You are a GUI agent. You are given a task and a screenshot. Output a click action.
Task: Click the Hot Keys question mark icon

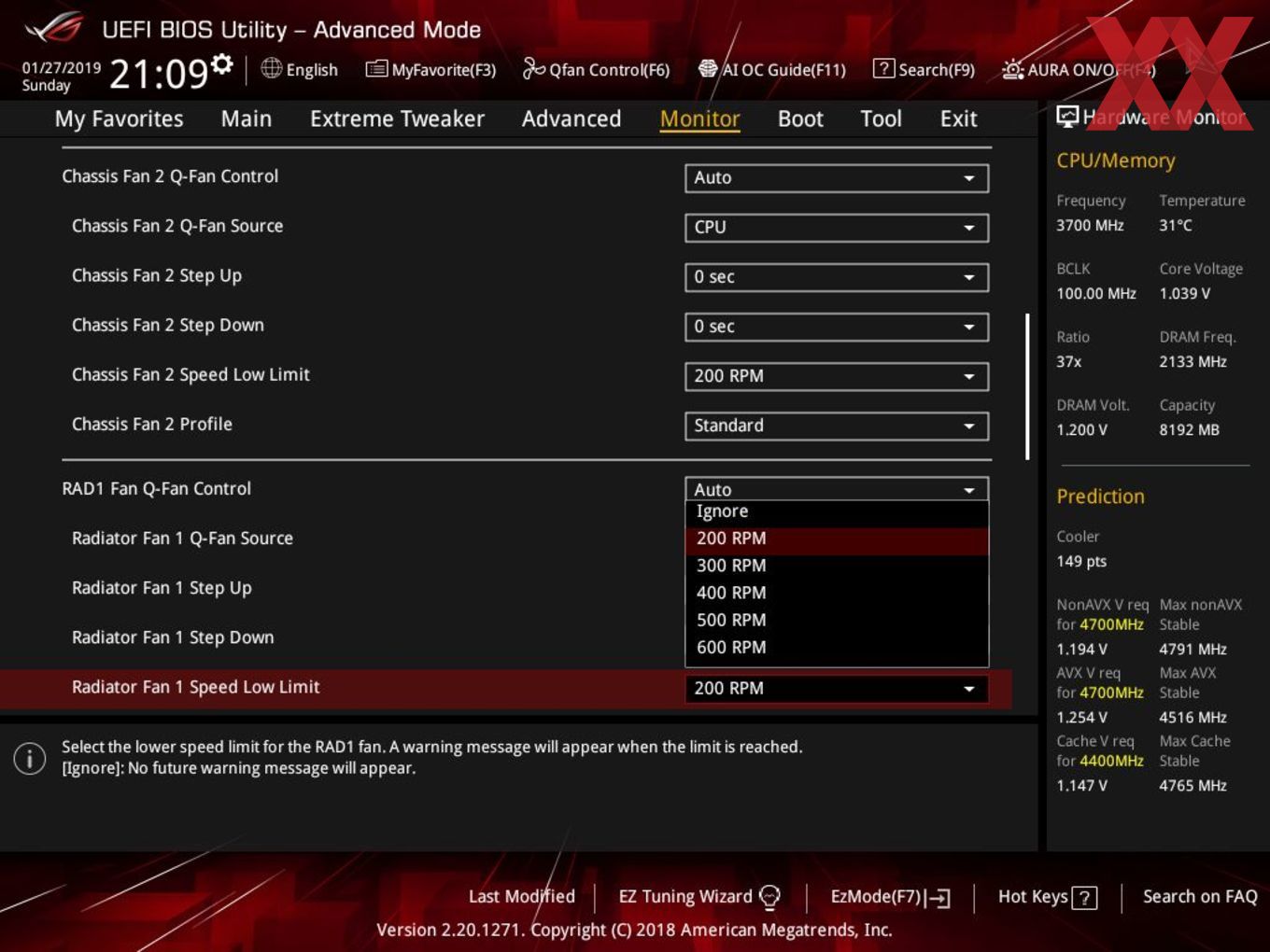(x=1084, y=898)
